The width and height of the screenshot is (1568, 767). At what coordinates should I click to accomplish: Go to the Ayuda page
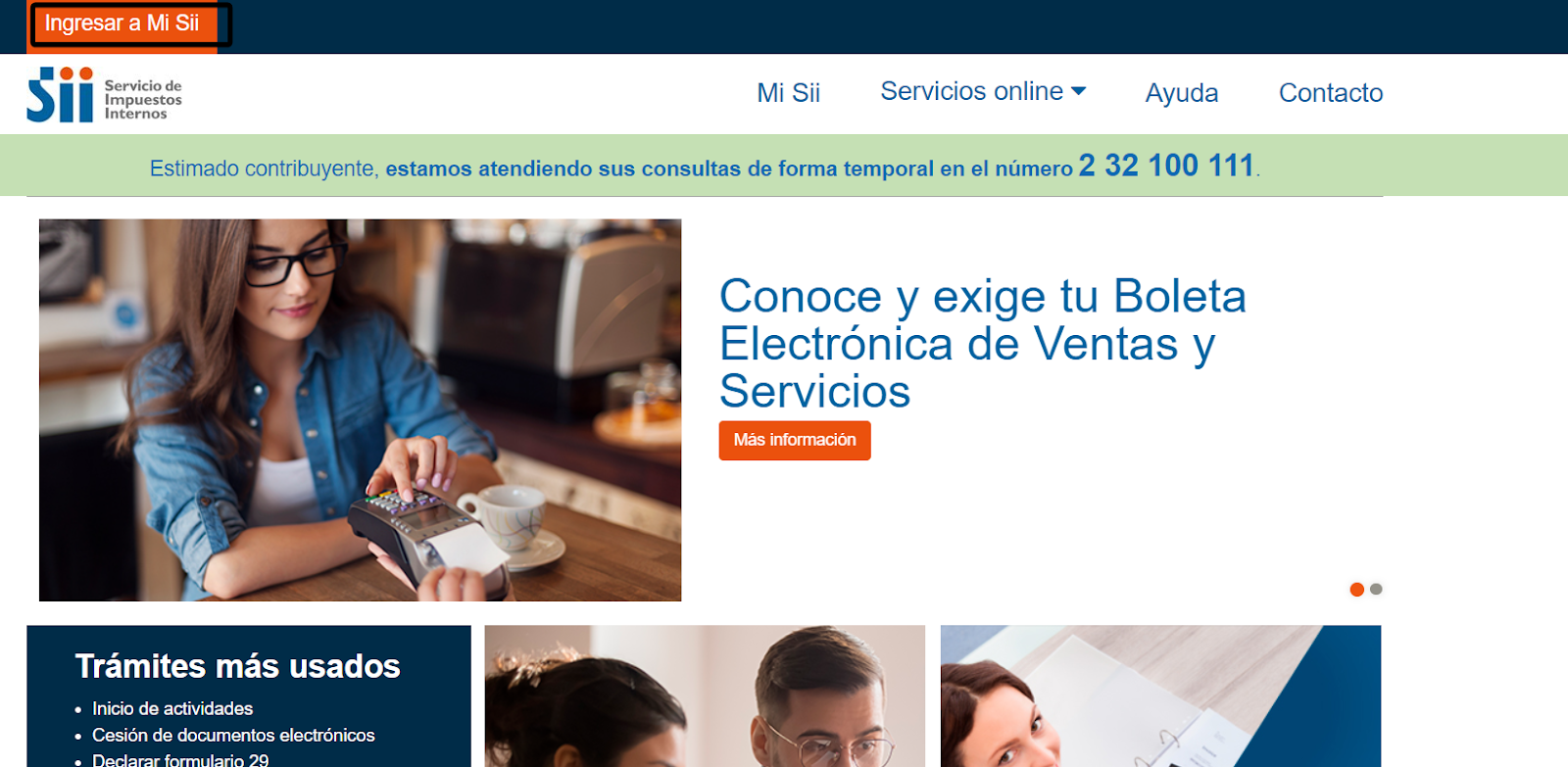(1182, 93)
